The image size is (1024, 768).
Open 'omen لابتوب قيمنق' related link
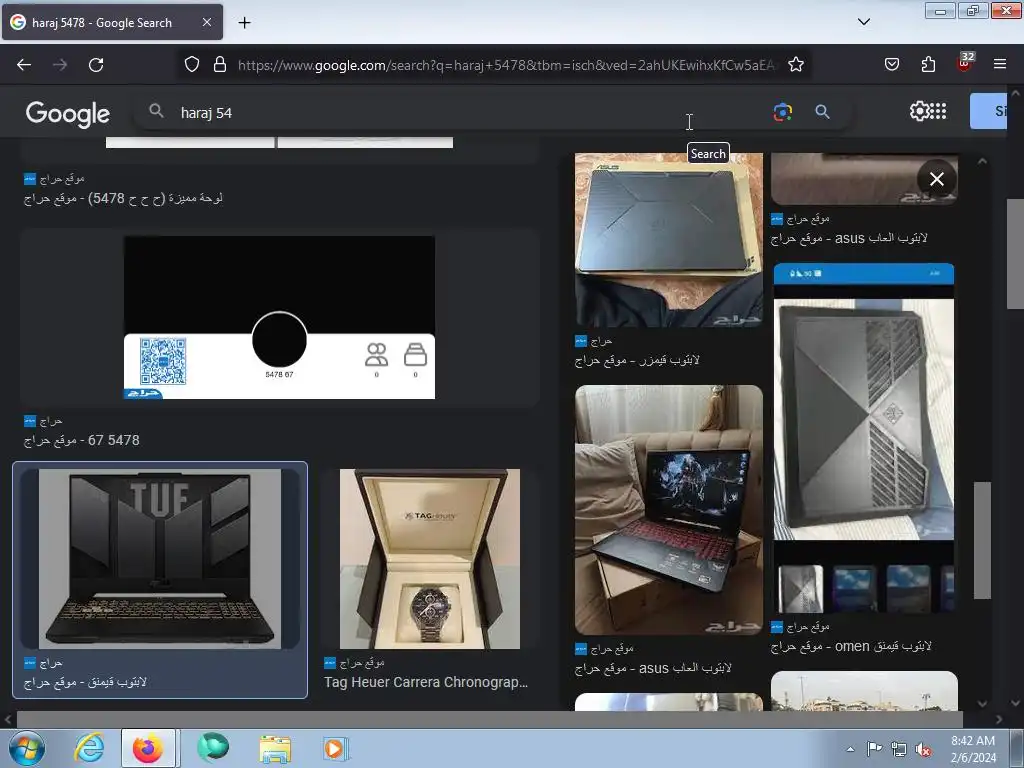pyautogui.click(x=851, y=646)
